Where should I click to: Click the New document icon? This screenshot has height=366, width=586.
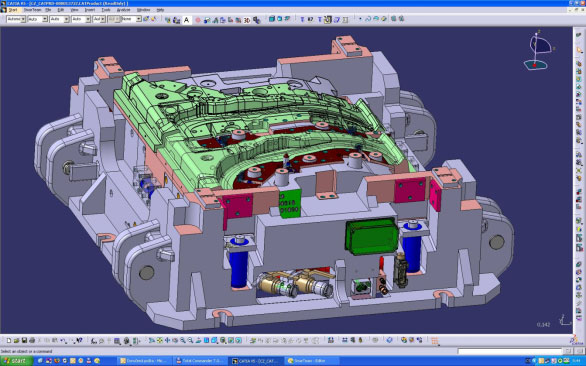click(x=9, y=341)
